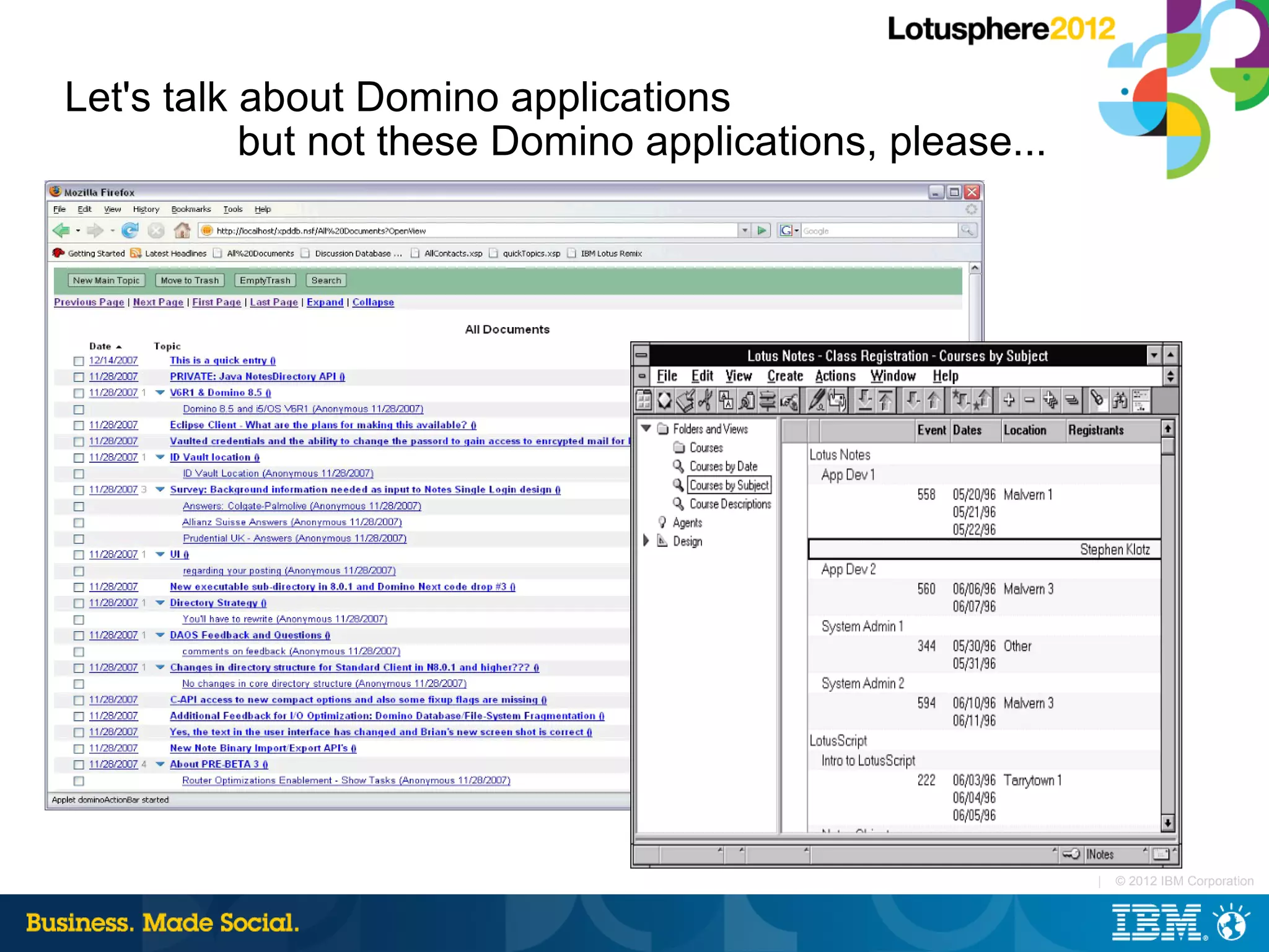Image resolution: width=1269 pixels, height=952 pixels.
Task: Click the Search button in the green action bar
Action: tap(326, 281)
